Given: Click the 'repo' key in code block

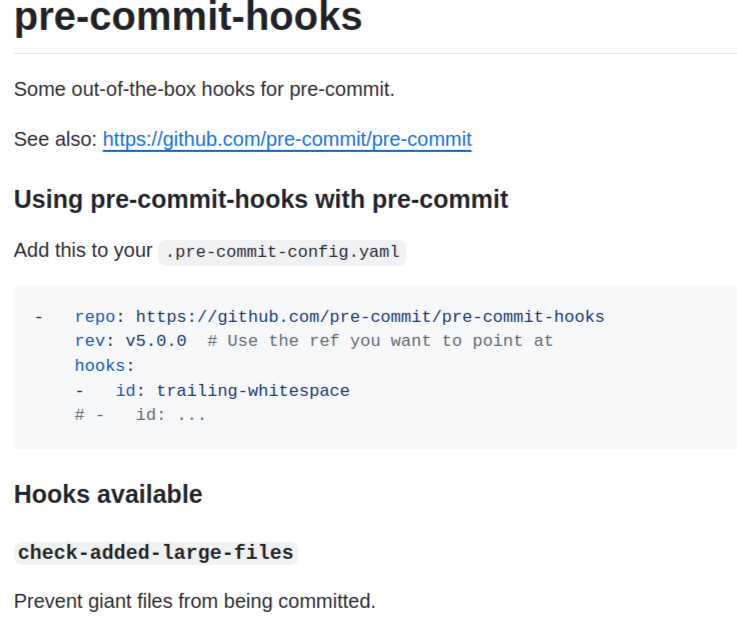Looking at the screenshot, I should coord(95,317).
